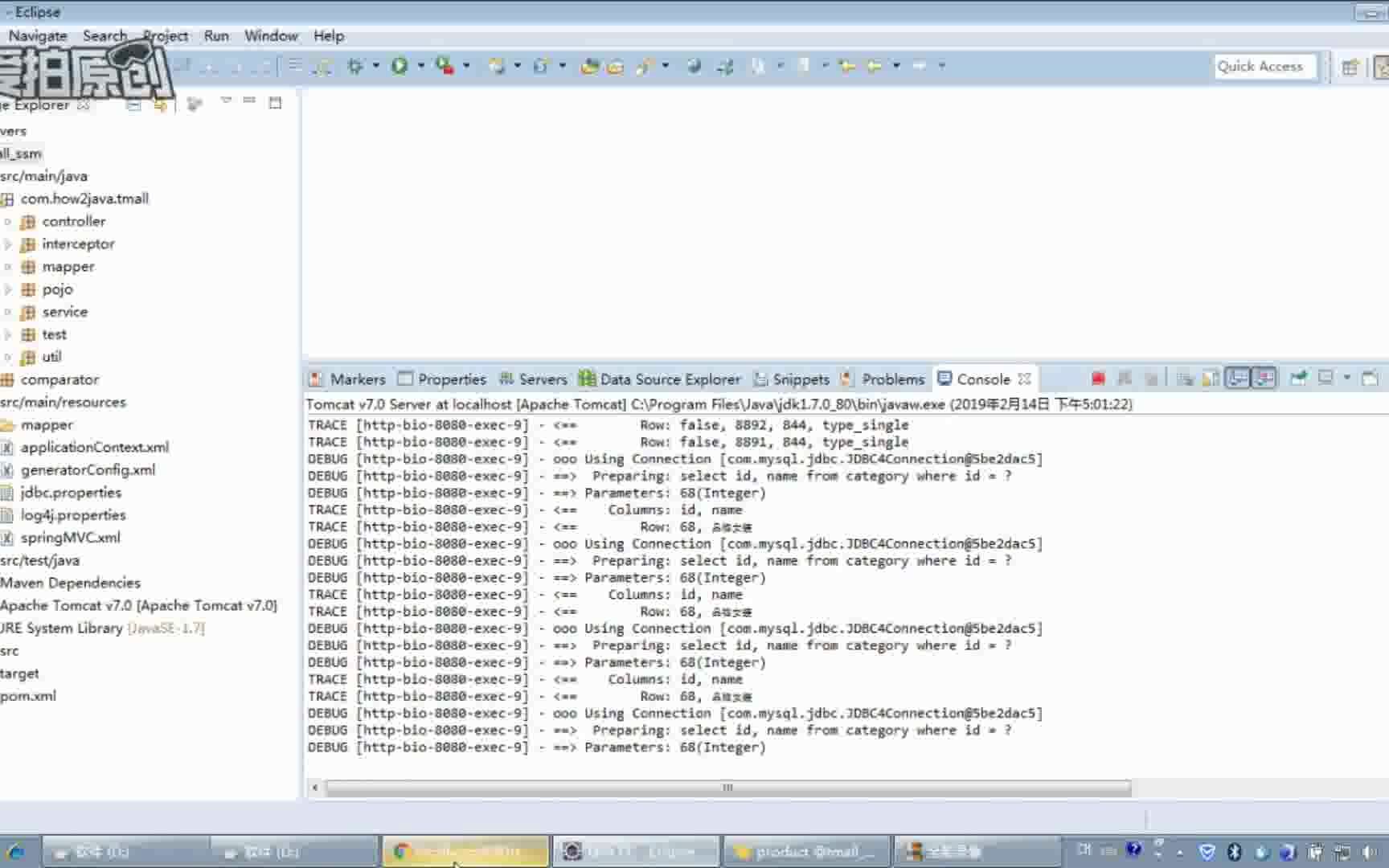
Task: Expand the service package
Action: (8, 312)
